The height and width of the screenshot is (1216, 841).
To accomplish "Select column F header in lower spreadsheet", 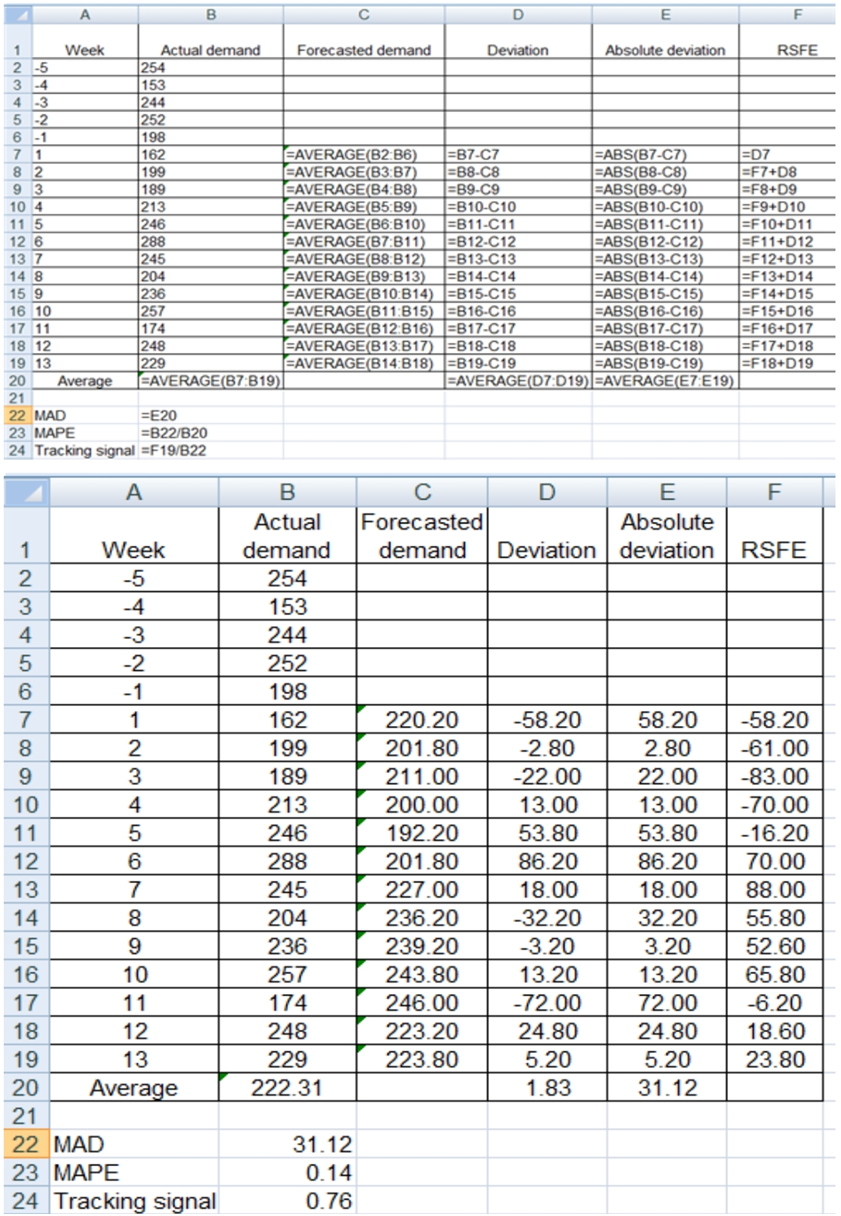I will point(775,490).
